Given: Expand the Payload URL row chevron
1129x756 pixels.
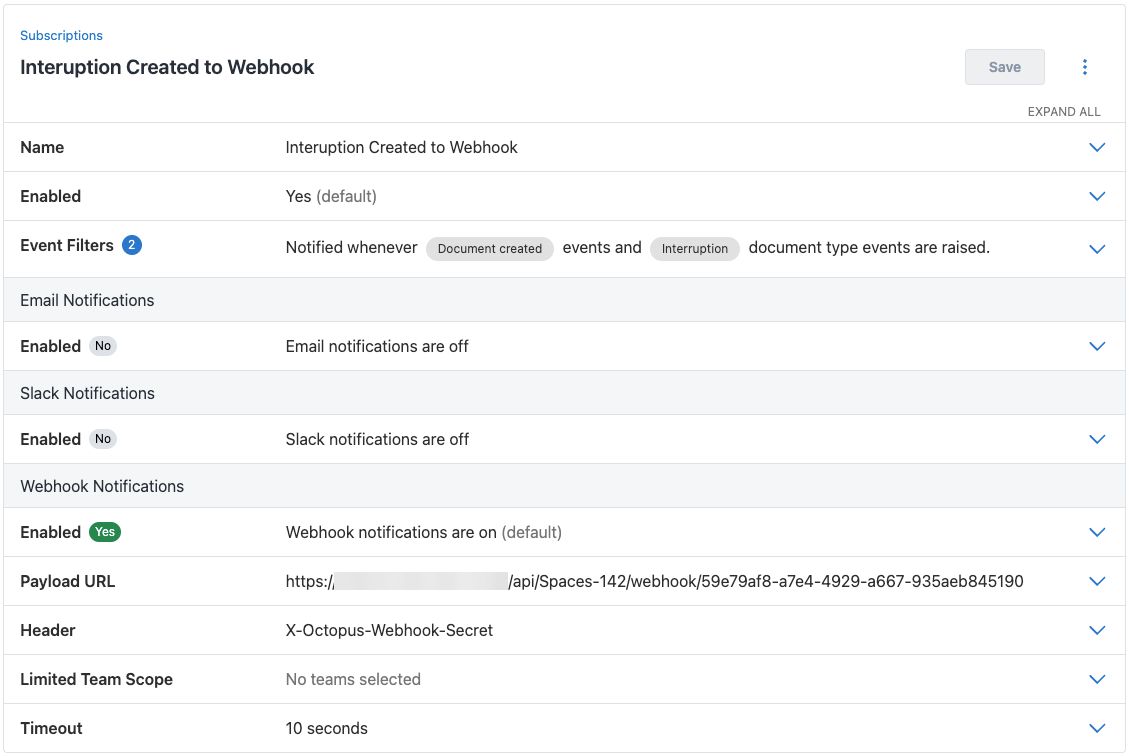Looking at the screenshot, I should (1097, 581).
